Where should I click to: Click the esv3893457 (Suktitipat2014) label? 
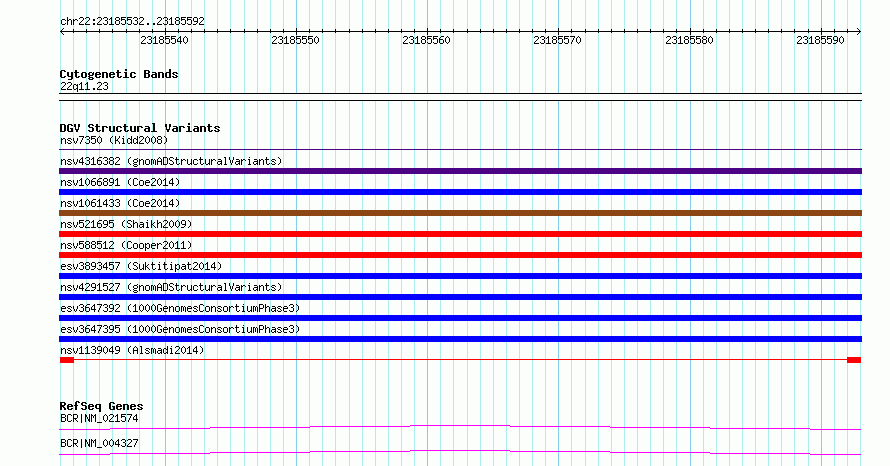point(141,266)
